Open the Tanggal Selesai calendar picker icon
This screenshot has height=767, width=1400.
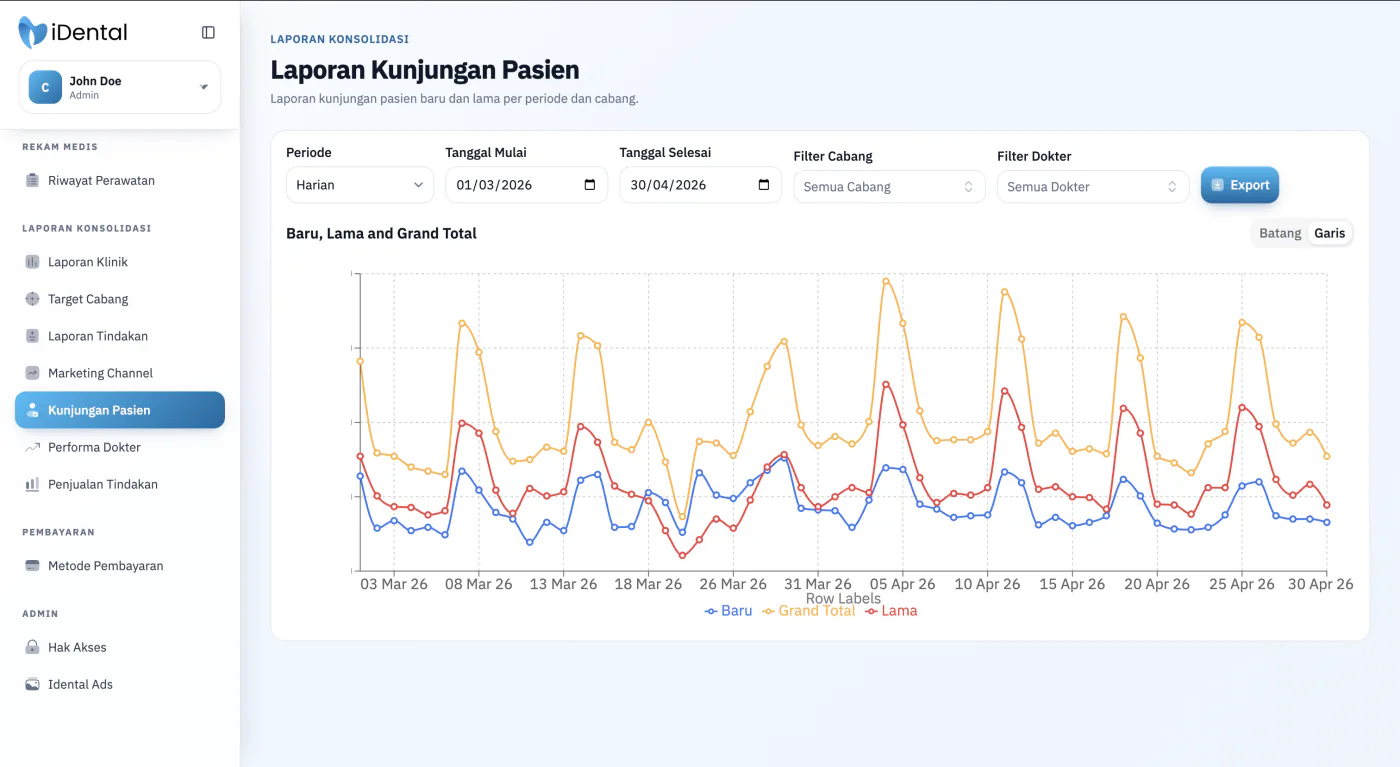764,185
